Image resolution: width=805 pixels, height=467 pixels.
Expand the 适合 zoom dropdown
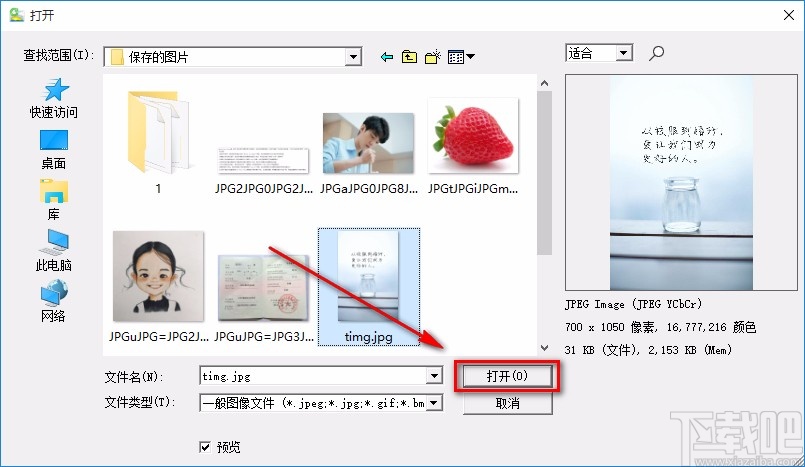623,53
